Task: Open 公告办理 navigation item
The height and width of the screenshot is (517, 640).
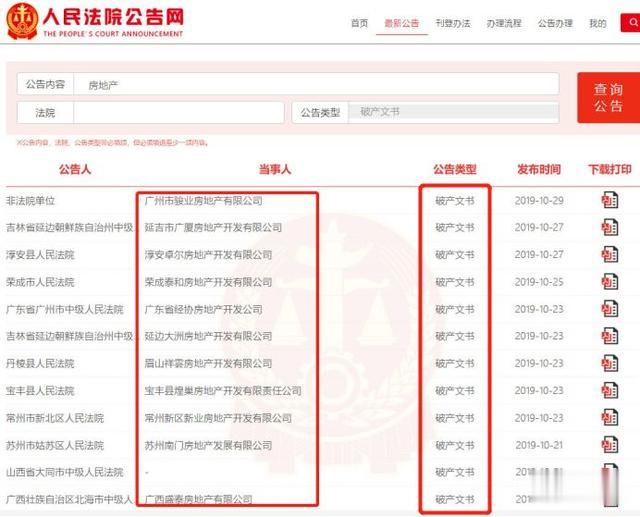Action: (x=555, y=23)
